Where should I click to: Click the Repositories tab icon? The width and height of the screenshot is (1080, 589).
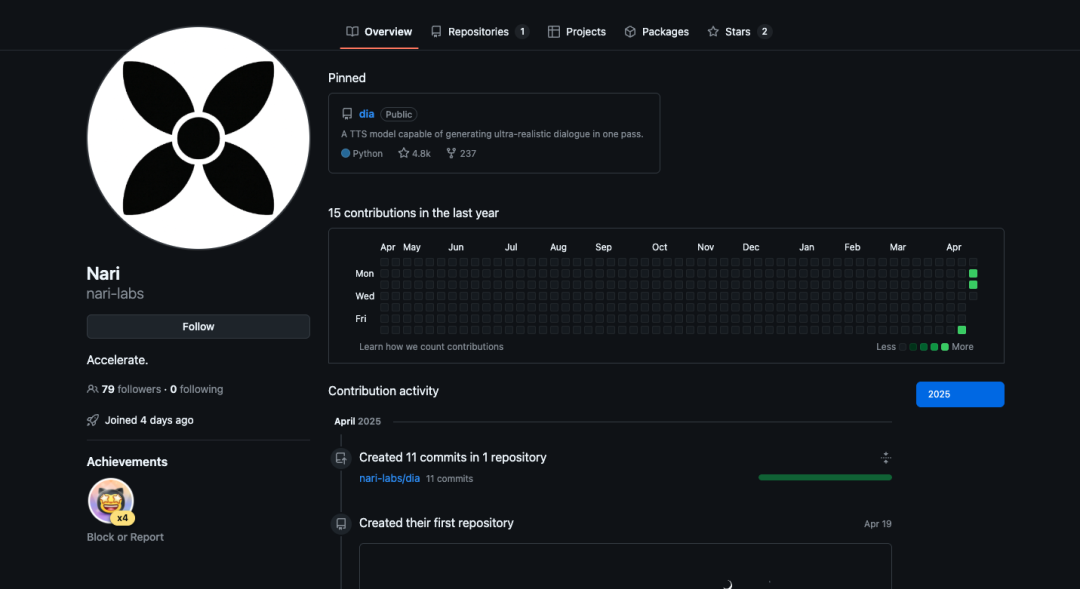coord(436,32)
